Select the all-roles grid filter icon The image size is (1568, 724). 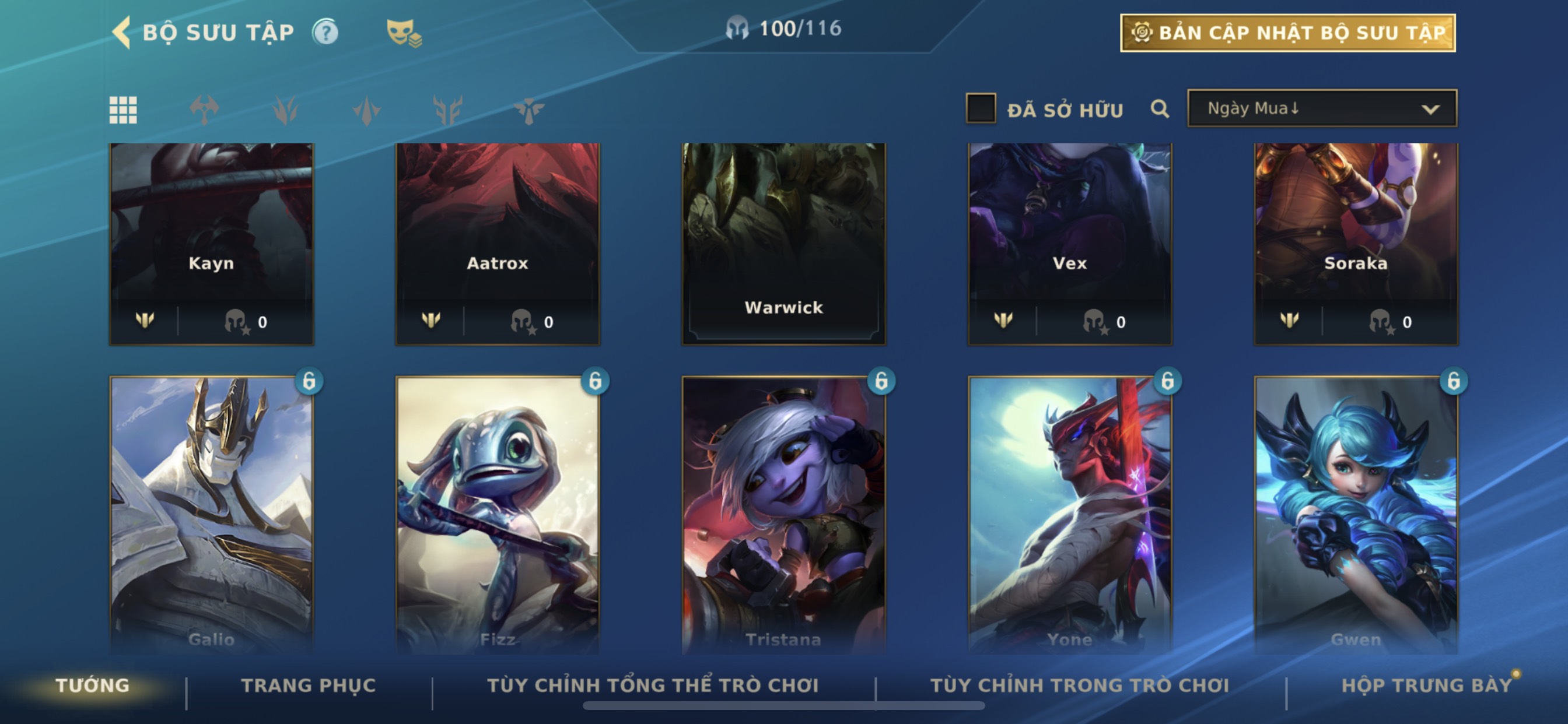123,110
